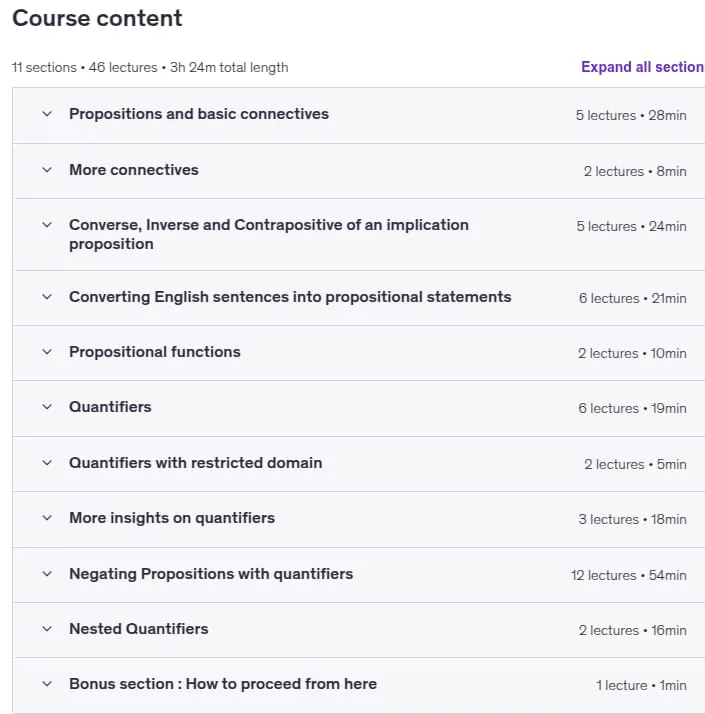Open chevron for Converting English sentences section

point(47,297)
